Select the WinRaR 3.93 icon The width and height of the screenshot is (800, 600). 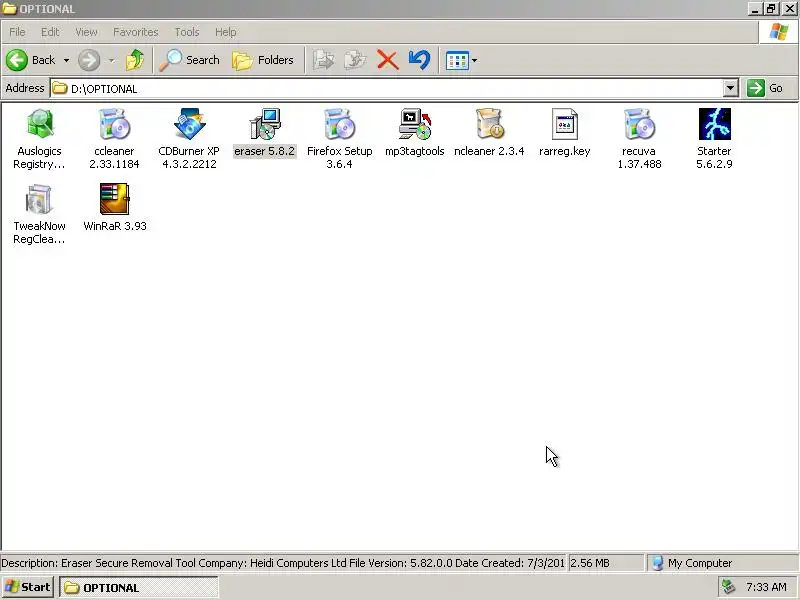tap(114, 199)
